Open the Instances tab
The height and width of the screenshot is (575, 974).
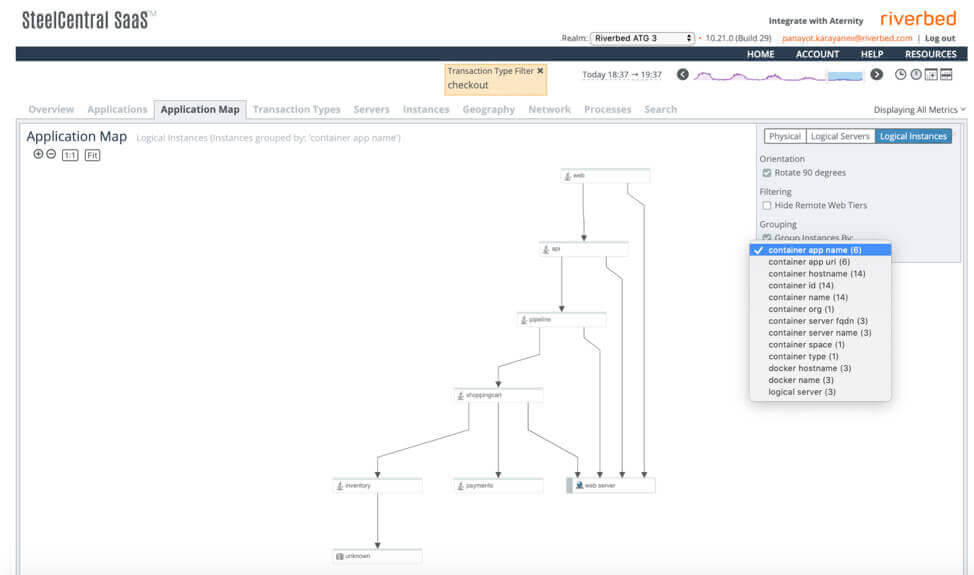426,109
